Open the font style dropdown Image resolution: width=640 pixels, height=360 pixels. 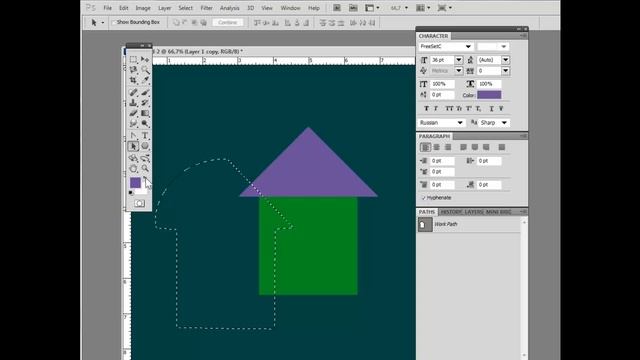[504, 47]
